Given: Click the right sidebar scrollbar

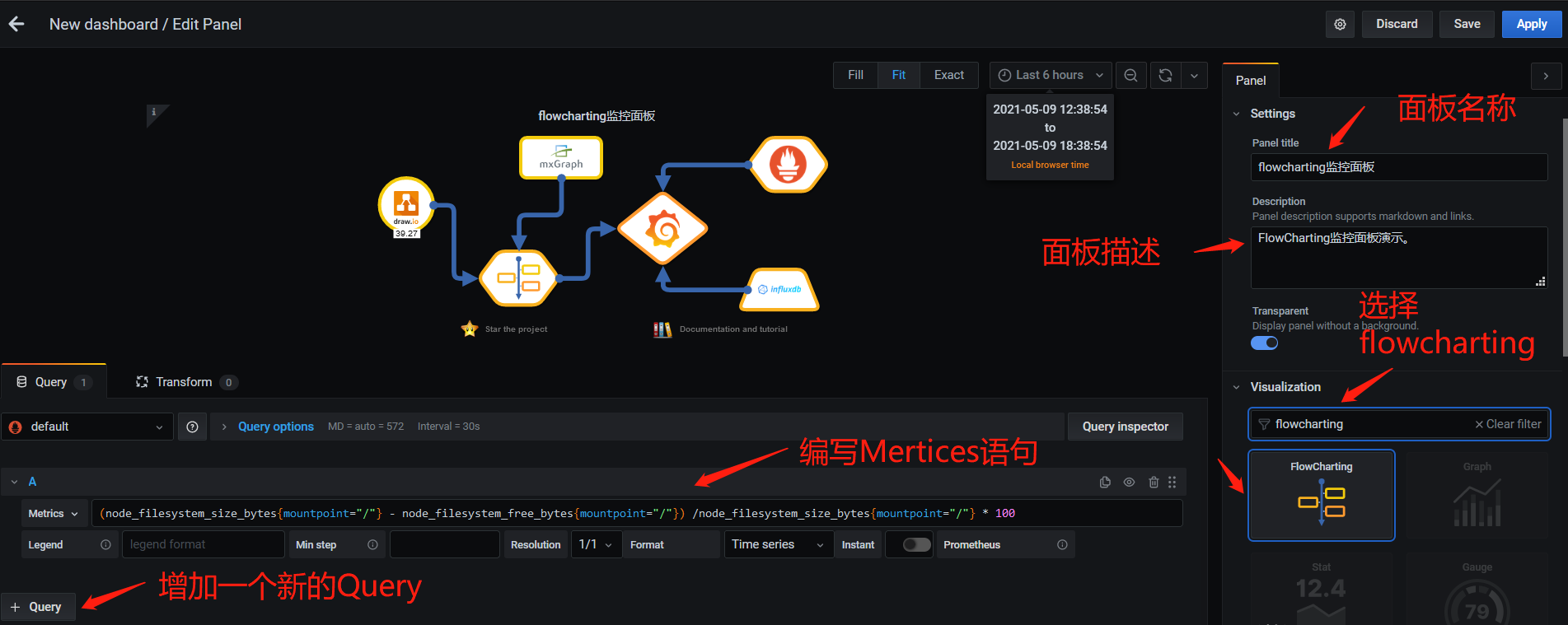Looking at the screenshot, I should click(1565, 239).
